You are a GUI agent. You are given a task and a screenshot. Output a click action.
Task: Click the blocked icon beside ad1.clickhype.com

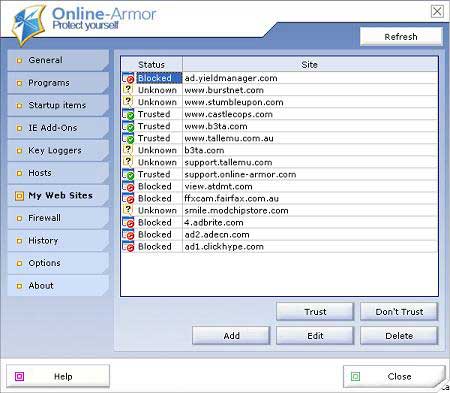click(128, 246)
